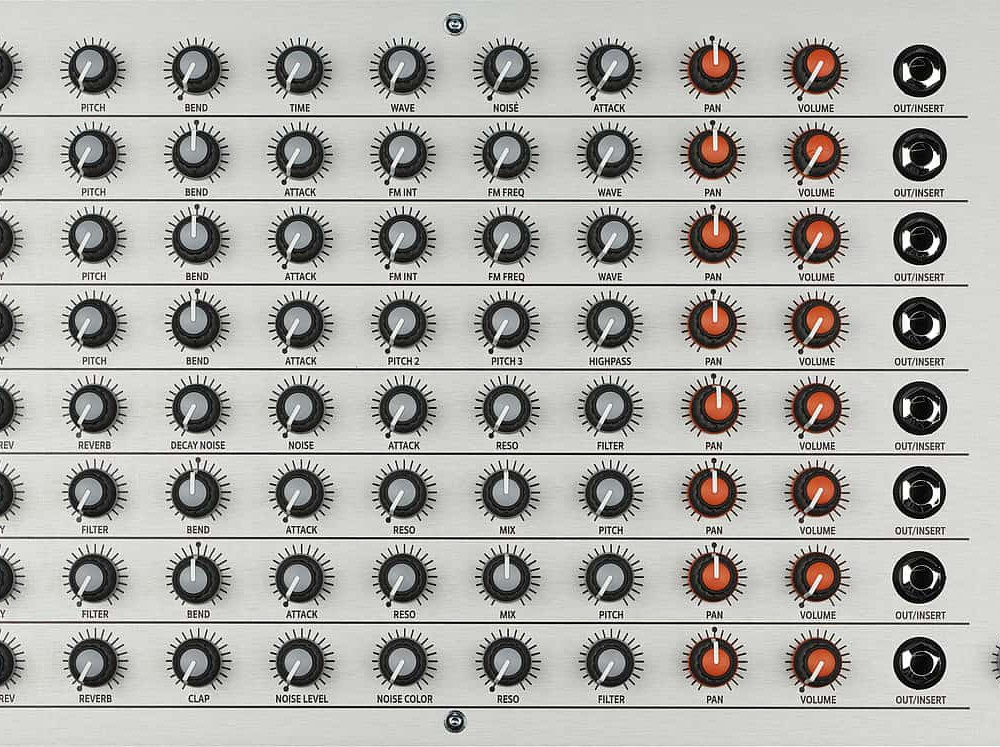Click the OUT/INSERT jack in the TIME row
This screenshot has width=1000, height=747.
point(919,70)
